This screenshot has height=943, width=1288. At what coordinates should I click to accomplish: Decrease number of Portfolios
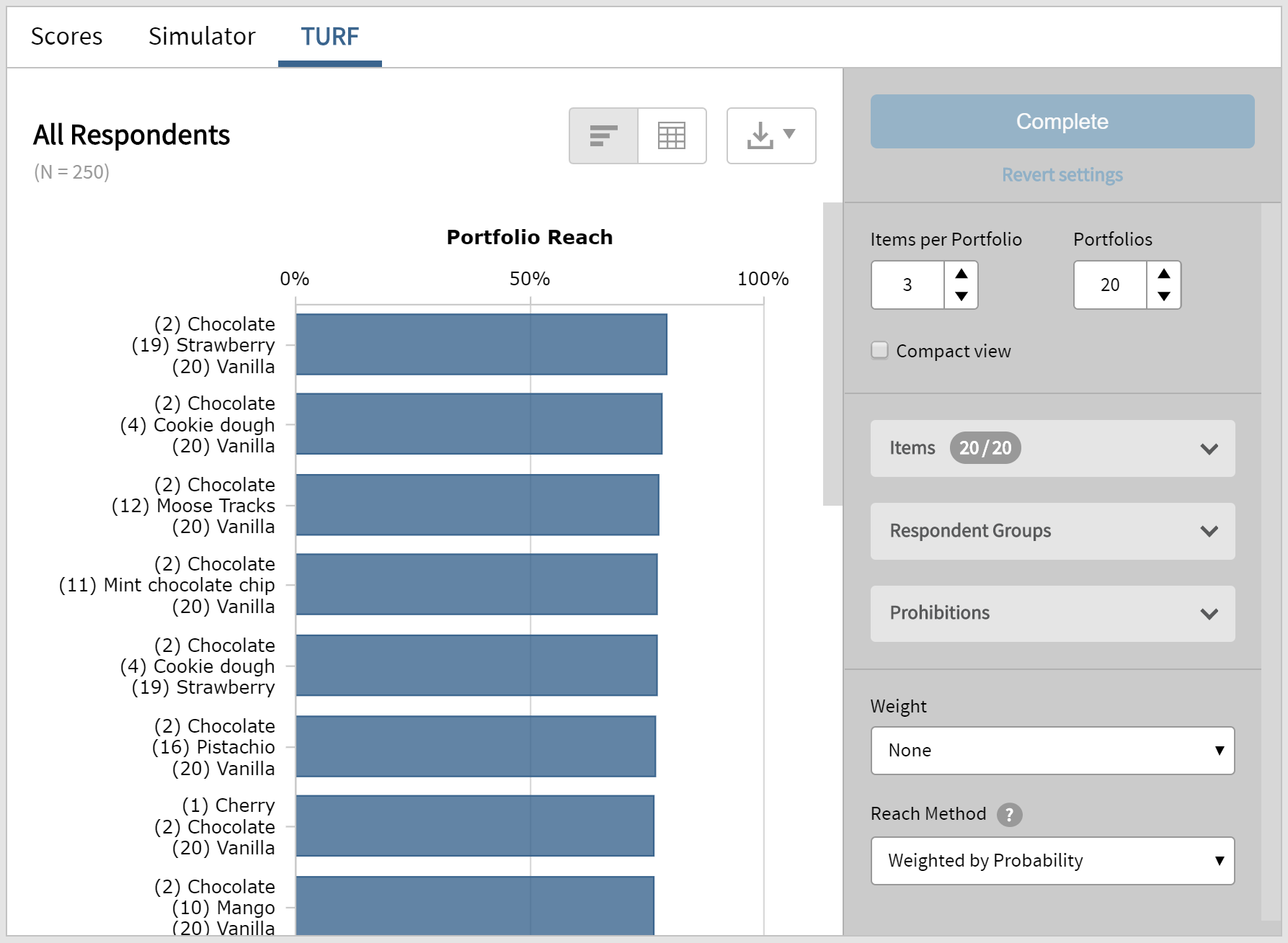coord(1163,296)
